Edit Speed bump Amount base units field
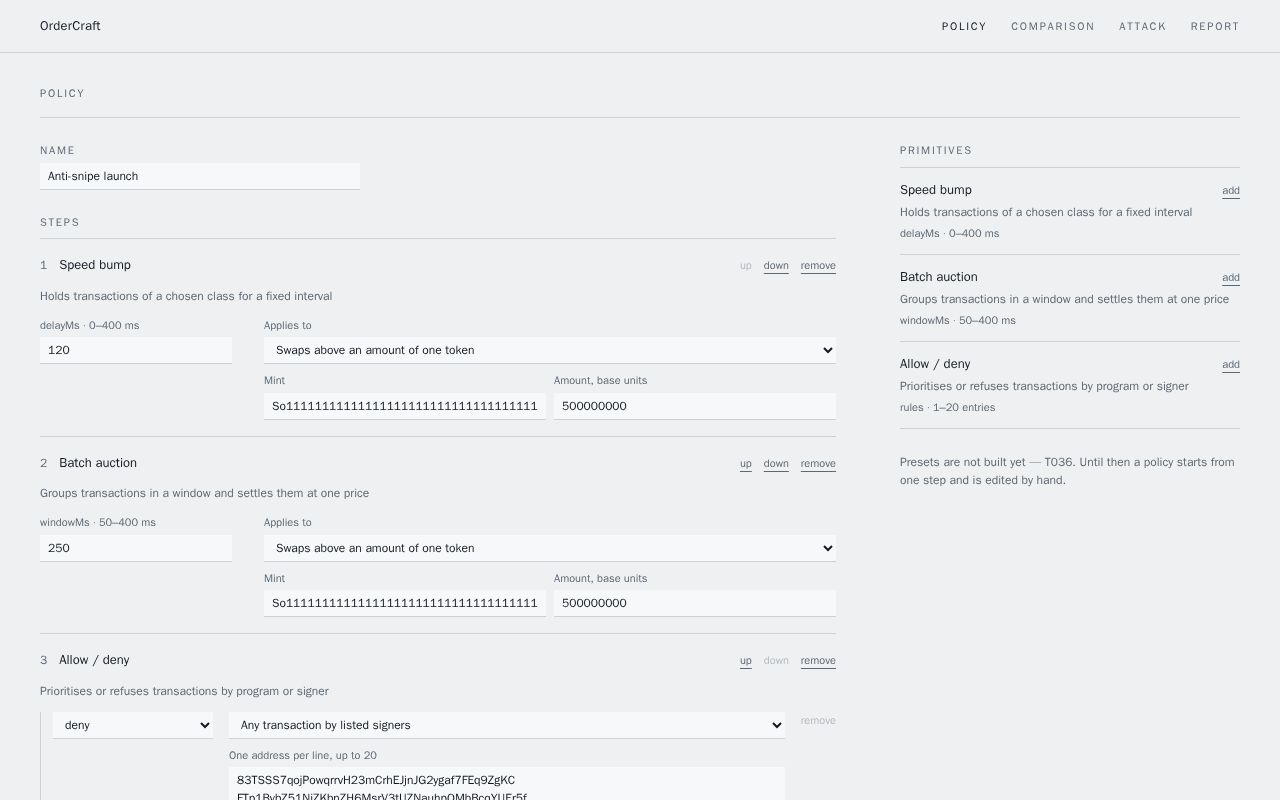This screenshot has width=1280, height=800. coord(695,406)
